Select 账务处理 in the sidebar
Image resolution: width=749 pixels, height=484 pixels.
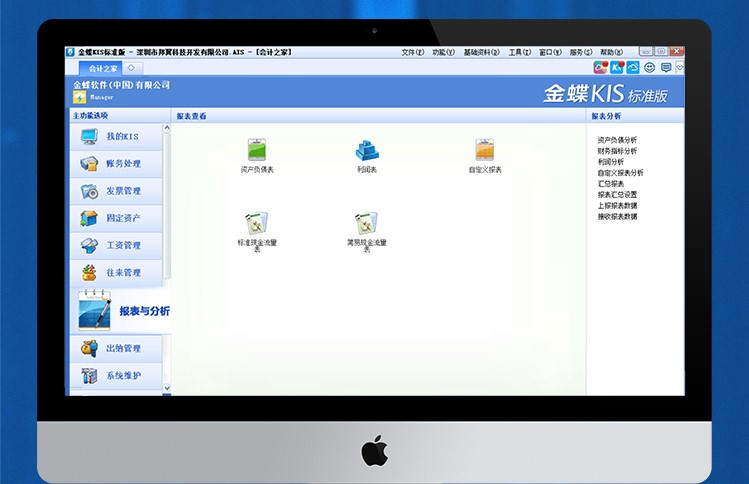(116, 164)
